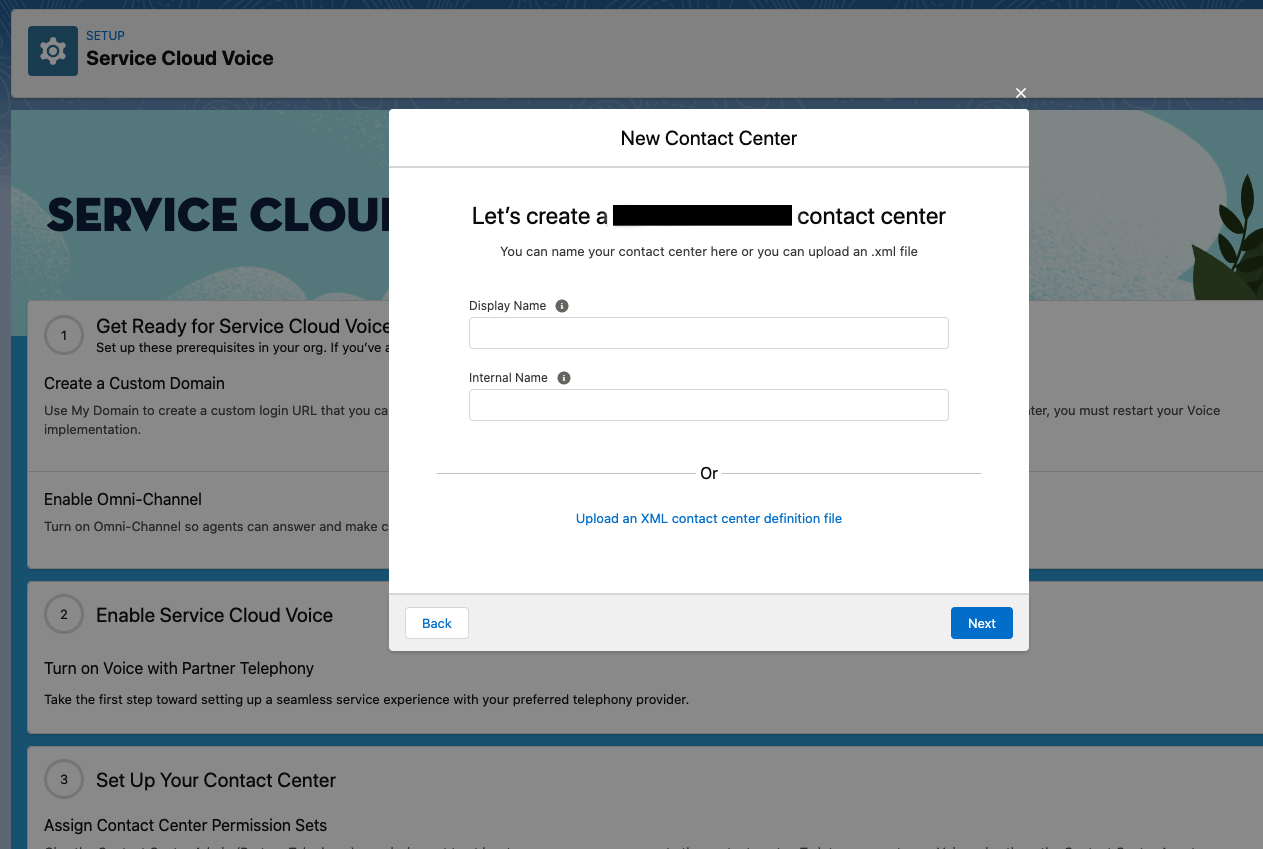Click the Internal Name info icon
Screen dimensions: 1263x849
[x=564, y=378]
